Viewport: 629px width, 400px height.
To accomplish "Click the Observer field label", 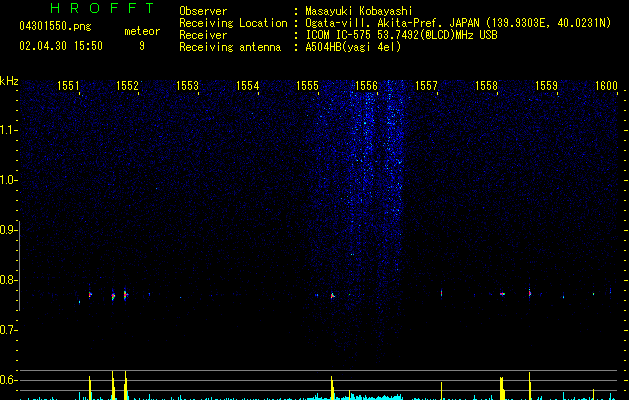I will tap(203, 11).
